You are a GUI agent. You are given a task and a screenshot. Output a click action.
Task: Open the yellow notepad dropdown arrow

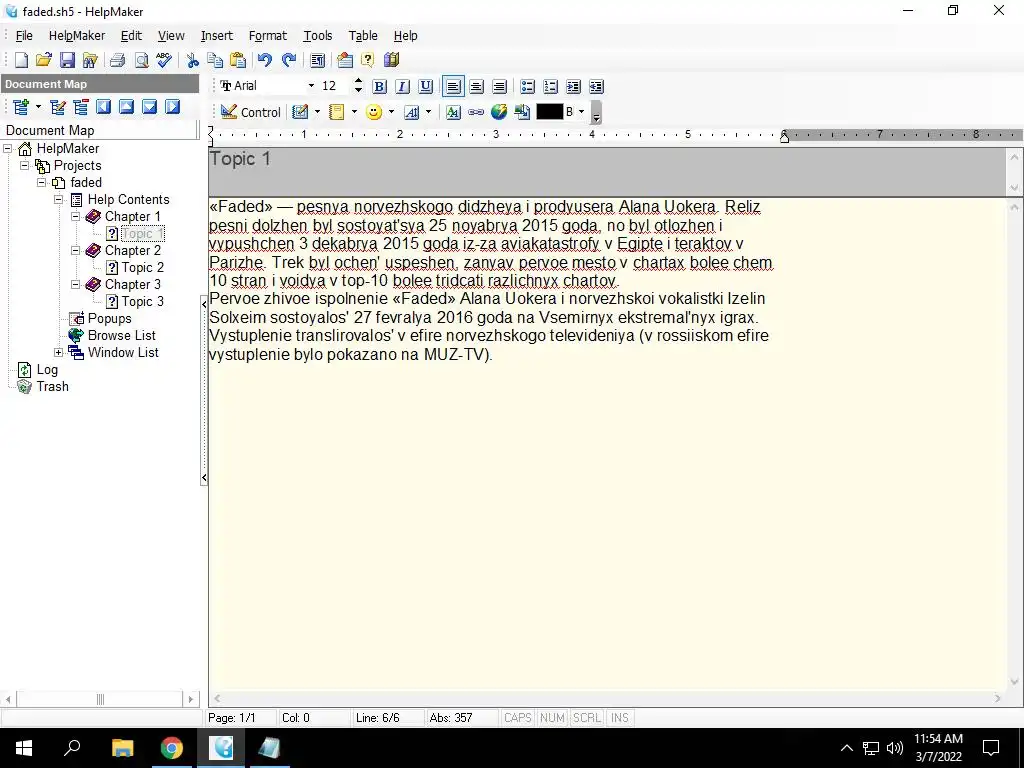(x=354, y=112)
